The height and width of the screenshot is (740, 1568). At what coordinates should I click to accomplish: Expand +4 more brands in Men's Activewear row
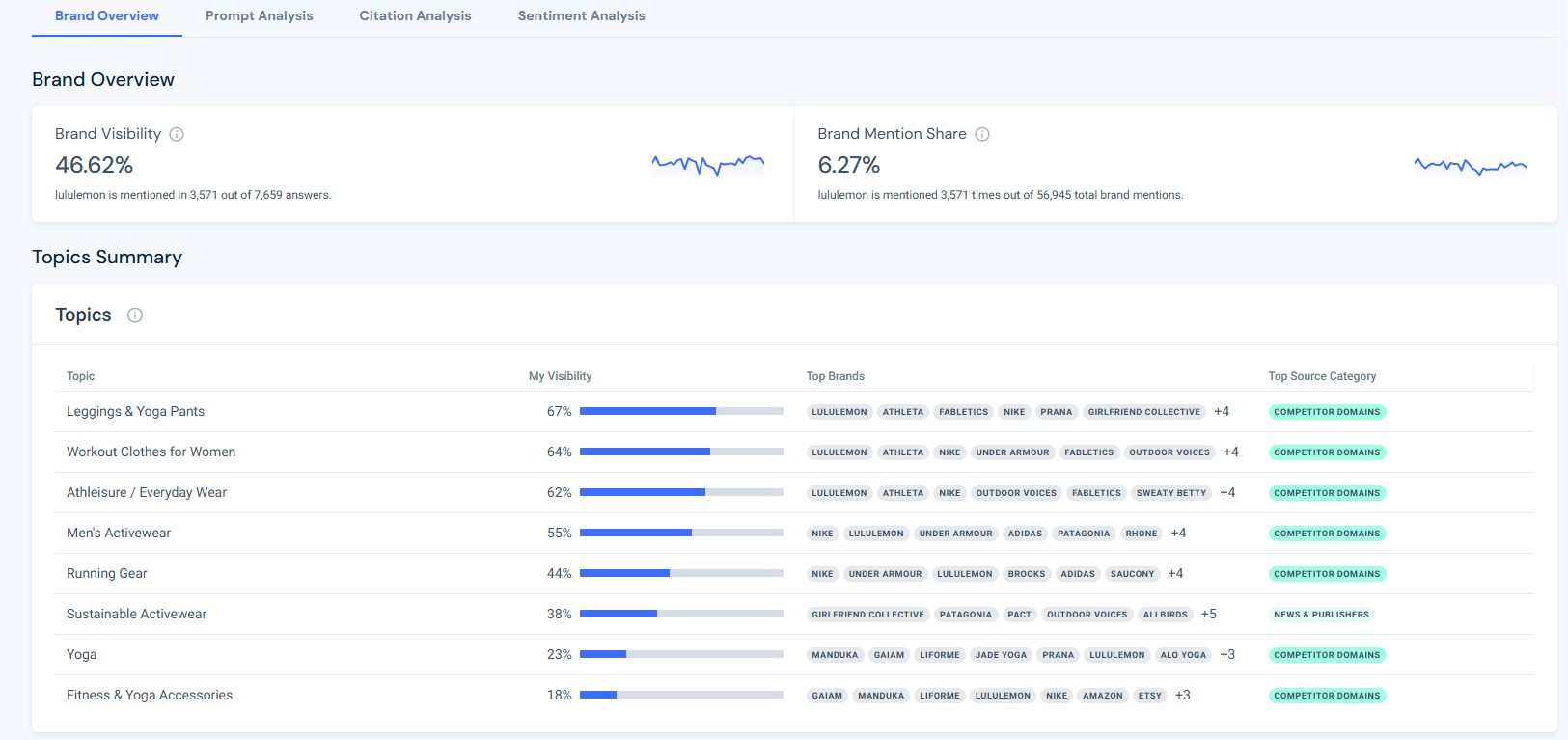[1178, 533]
